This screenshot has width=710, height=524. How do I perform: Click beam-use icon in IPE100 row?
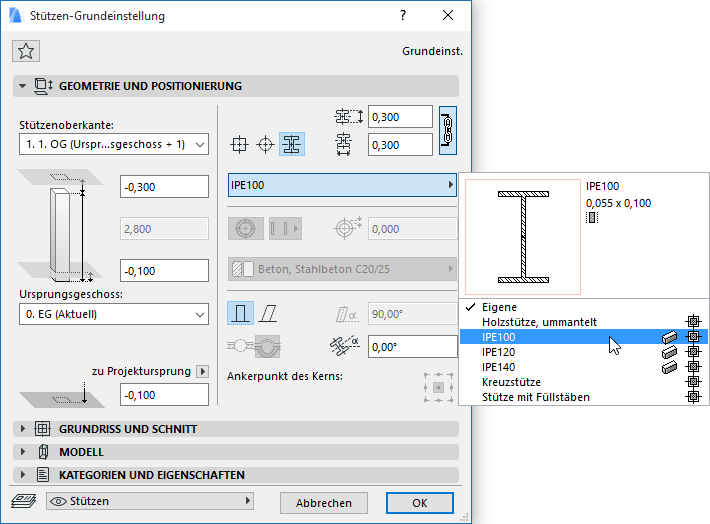(x=669, y=337)
